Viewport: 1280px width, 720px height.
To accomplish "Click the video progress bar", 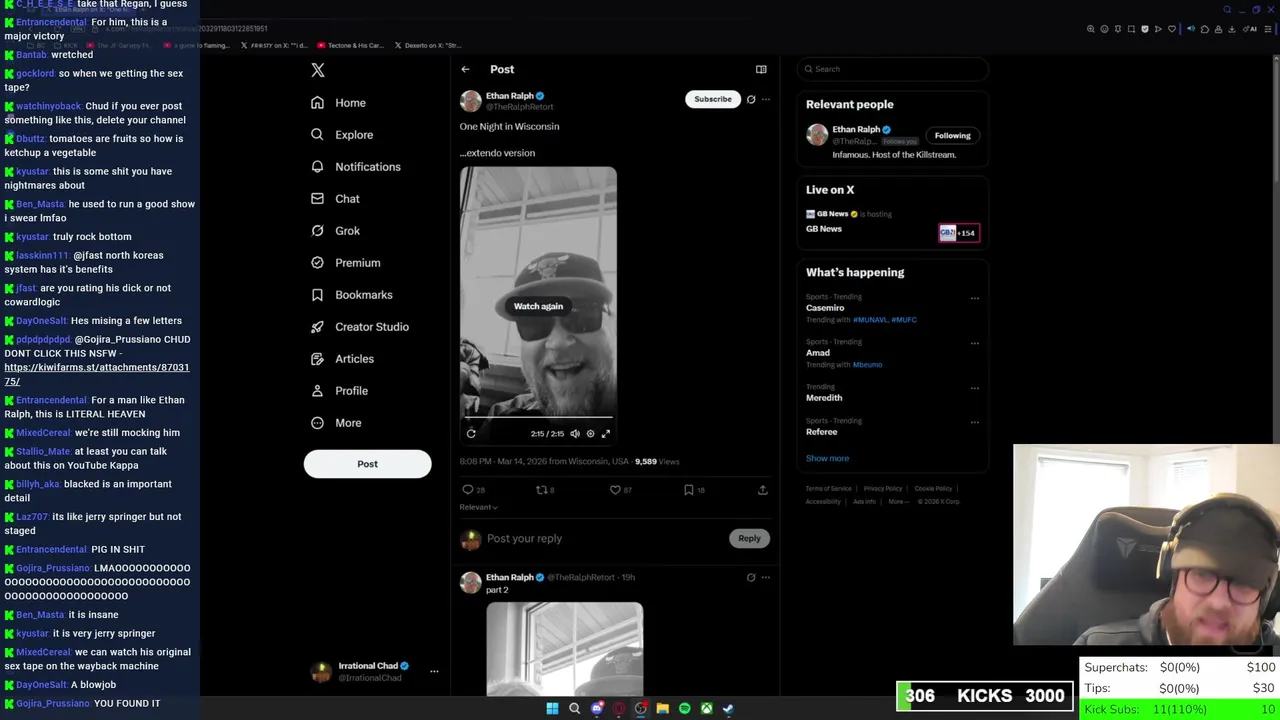I will (x=538, y=417).
